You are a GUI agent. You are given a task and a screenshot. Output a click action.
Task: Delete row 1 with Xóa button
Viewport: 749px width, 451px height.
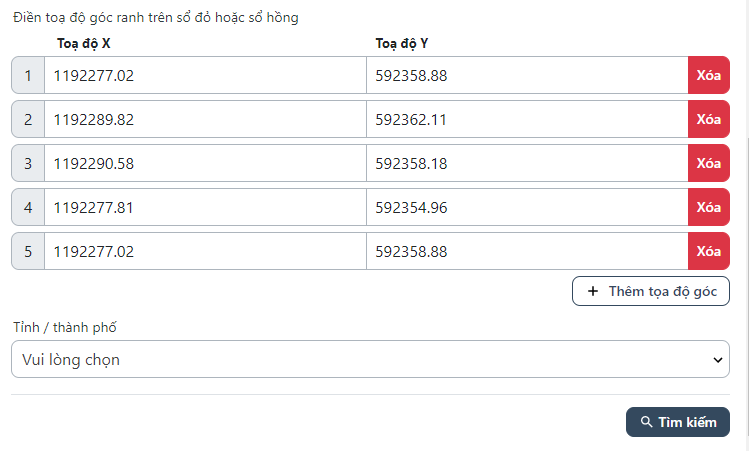coord(708,75)
